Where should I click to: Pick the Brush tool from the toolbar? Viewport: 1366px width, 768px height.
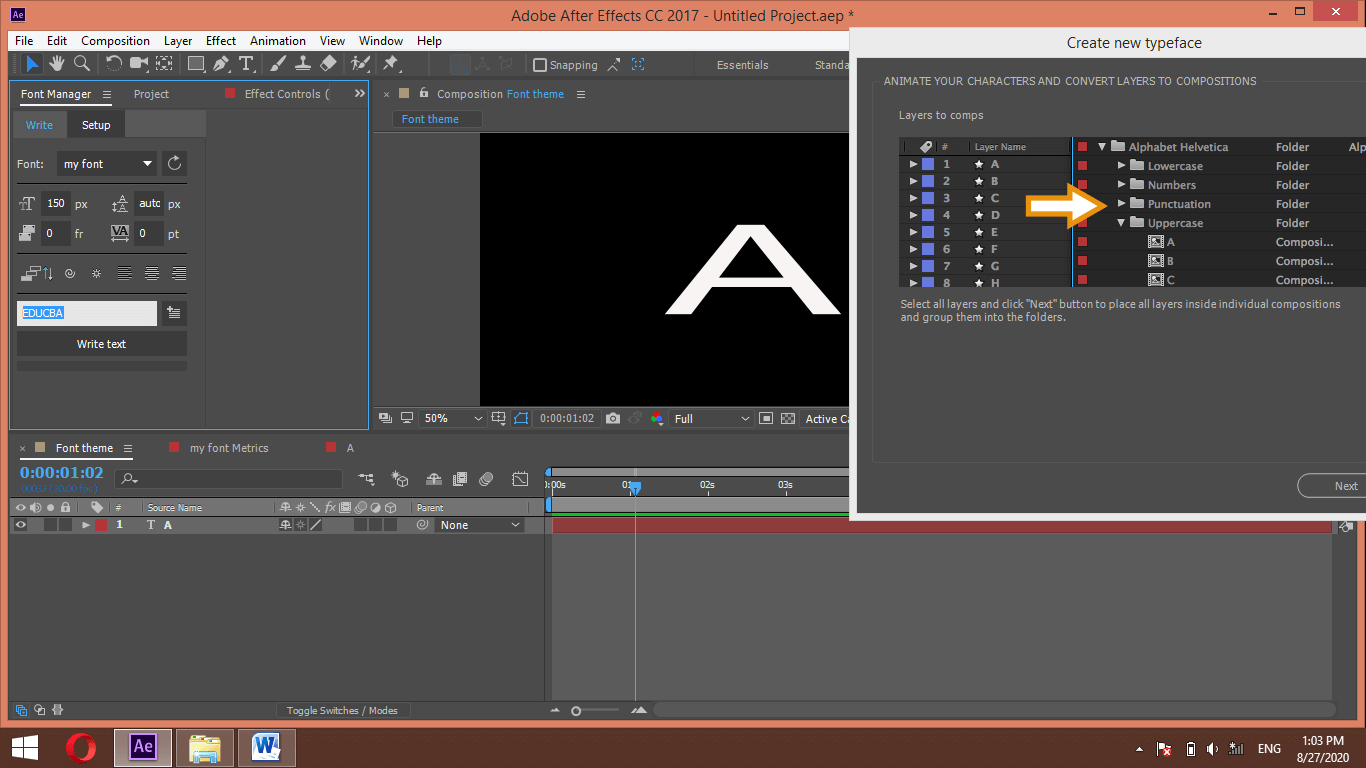point(275,63)
